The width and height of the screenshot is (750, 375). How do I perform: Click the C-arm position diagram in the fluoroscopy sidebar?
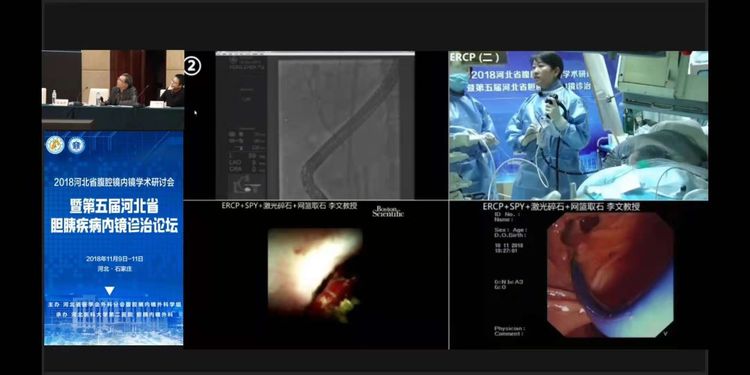coord(241,184)
